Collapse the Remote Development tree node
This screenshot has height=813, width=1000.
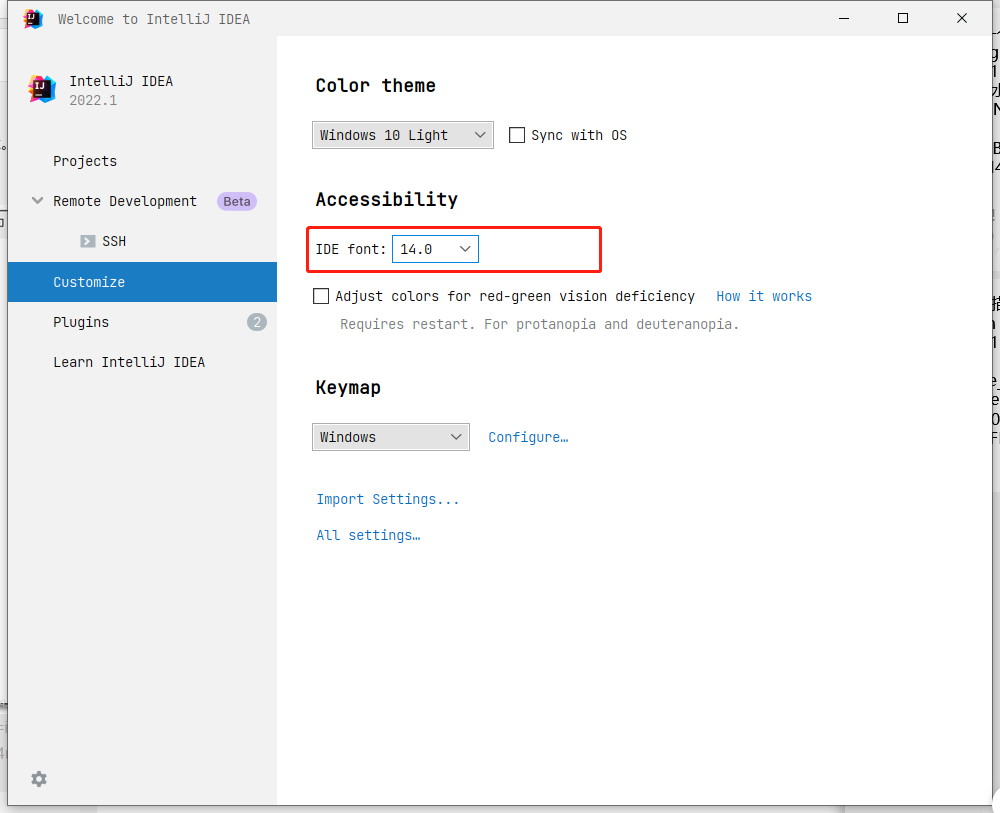pyautogui.click(x=38, y=201)
